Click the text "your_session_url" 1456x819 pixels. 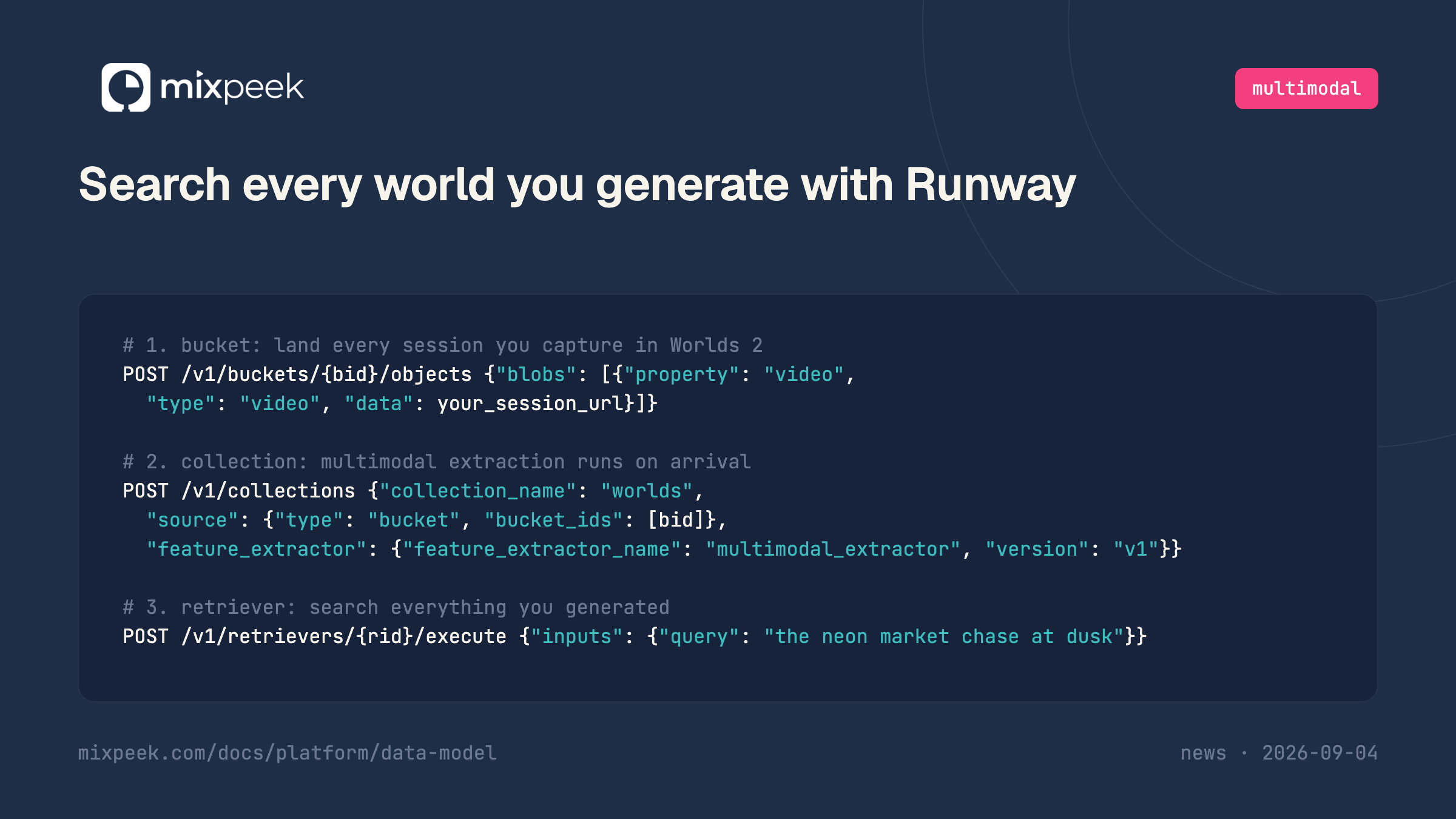click(531, 403)
